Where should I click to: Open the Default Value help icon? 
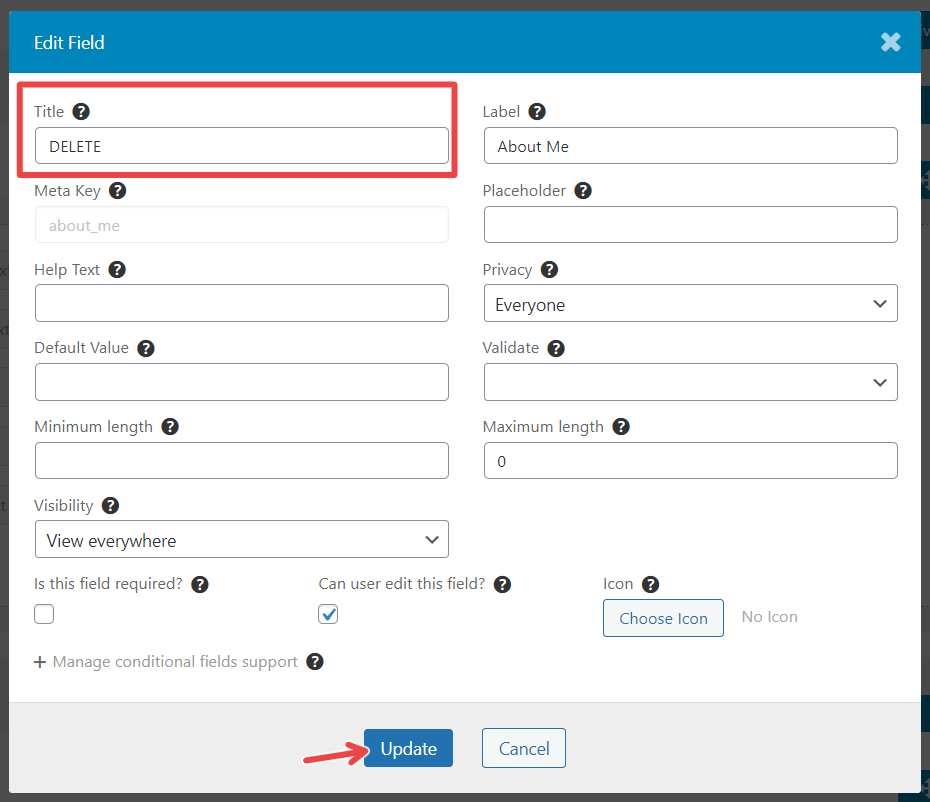click(x=146, y=347)
